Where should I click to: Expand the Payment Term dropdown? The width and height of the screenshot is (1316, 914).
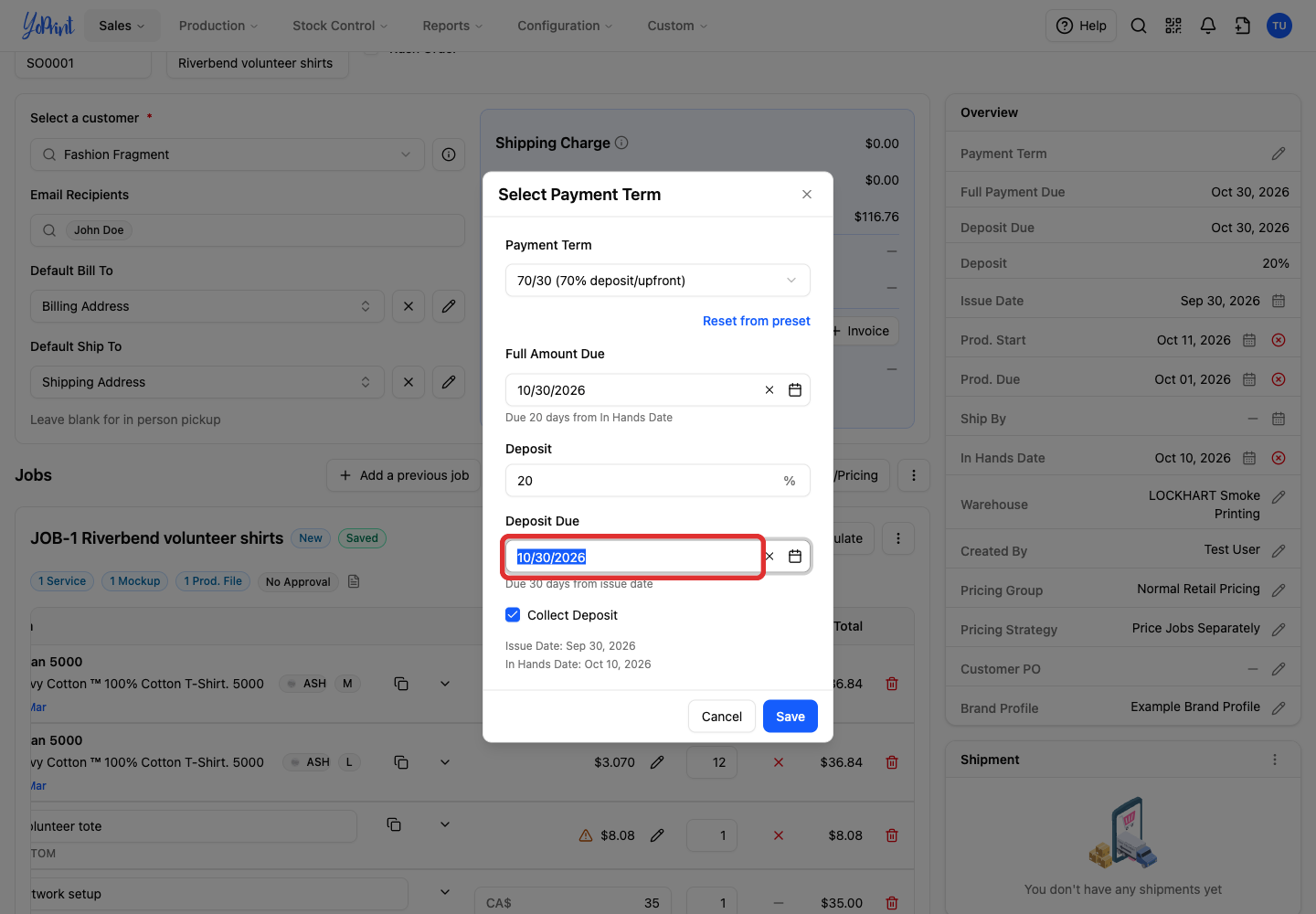point(658,281)
